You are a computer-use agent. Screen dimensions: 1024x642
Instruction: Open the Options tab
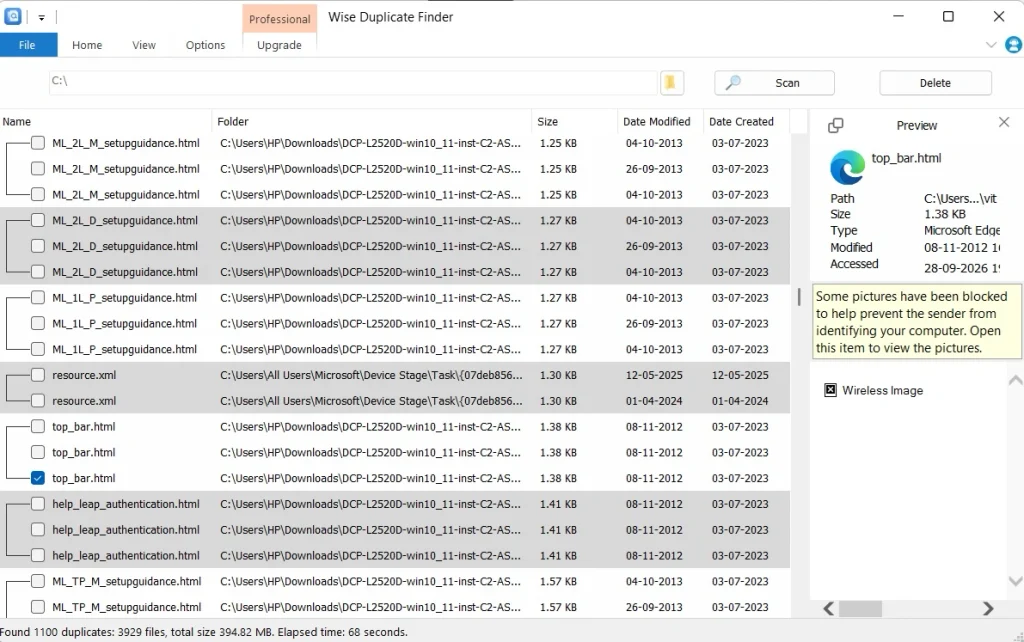[x=205, y=45]
